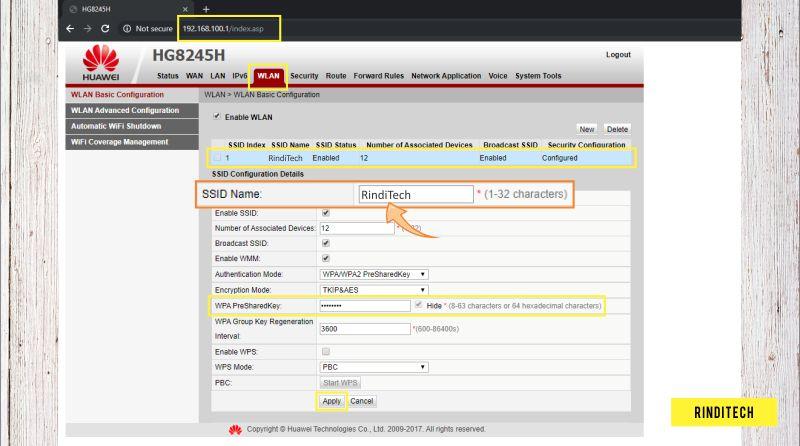The image size is (800, 446).
Task: Open the Route menu tab
Action: [x=336, y=76]
